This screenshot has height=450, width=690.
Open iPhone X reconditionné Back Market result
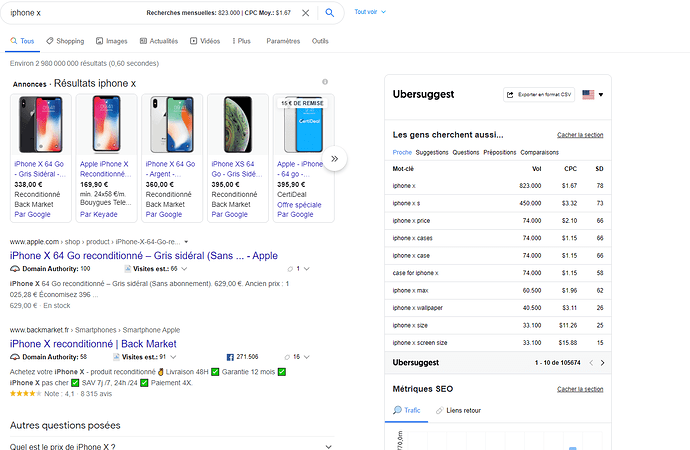(x=93, y=344)
